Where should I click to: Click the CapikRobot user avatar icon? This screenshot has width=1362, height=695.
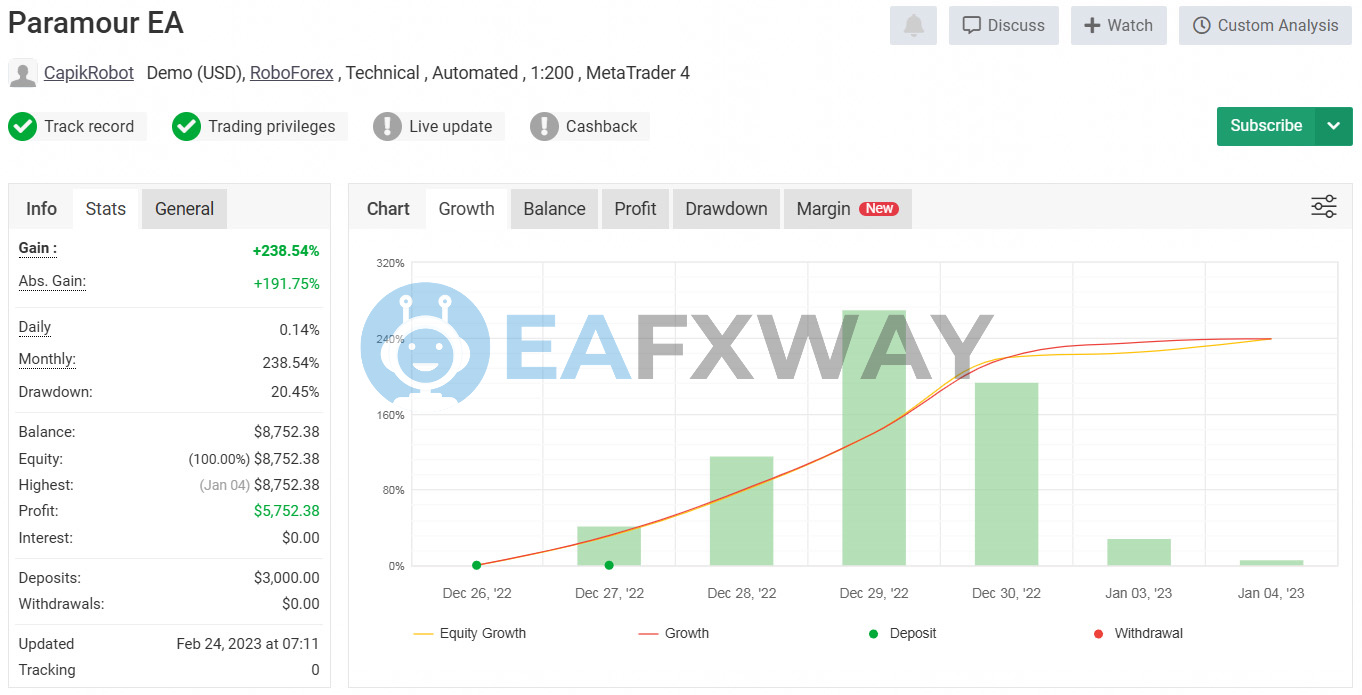[x=23, y=73]
